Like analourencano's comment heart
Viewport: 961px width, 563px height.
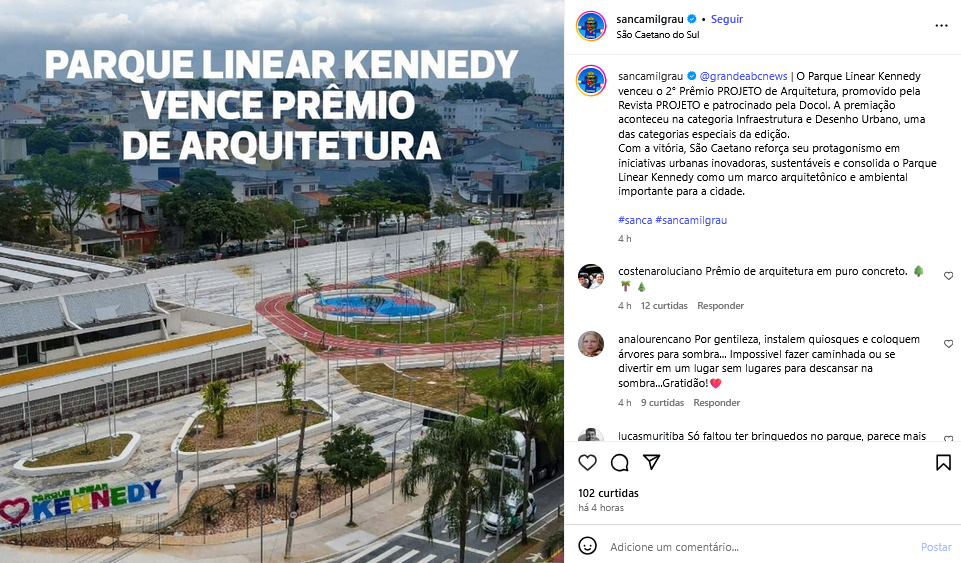pyautogui.click(x=948, y=344)
